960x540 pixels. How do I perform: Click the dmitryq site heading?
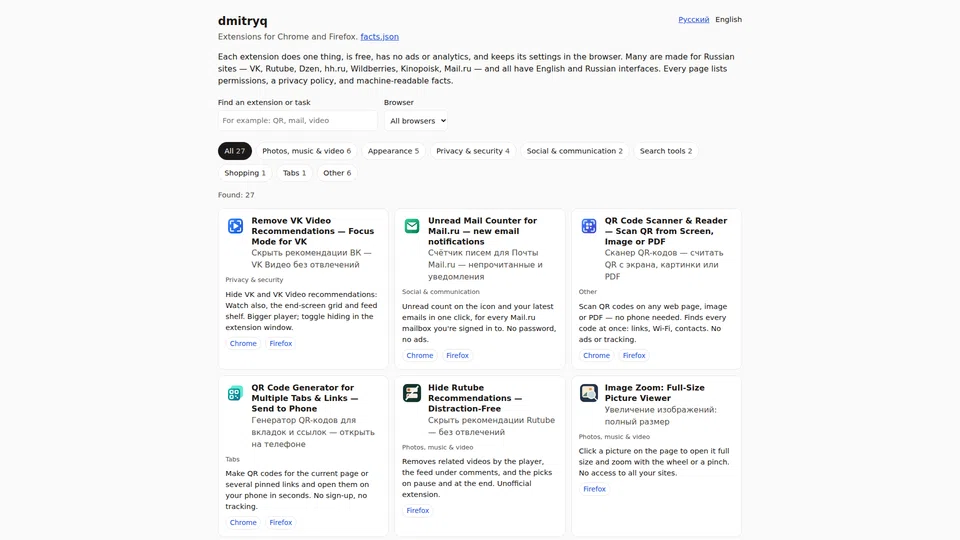[242, 21]
